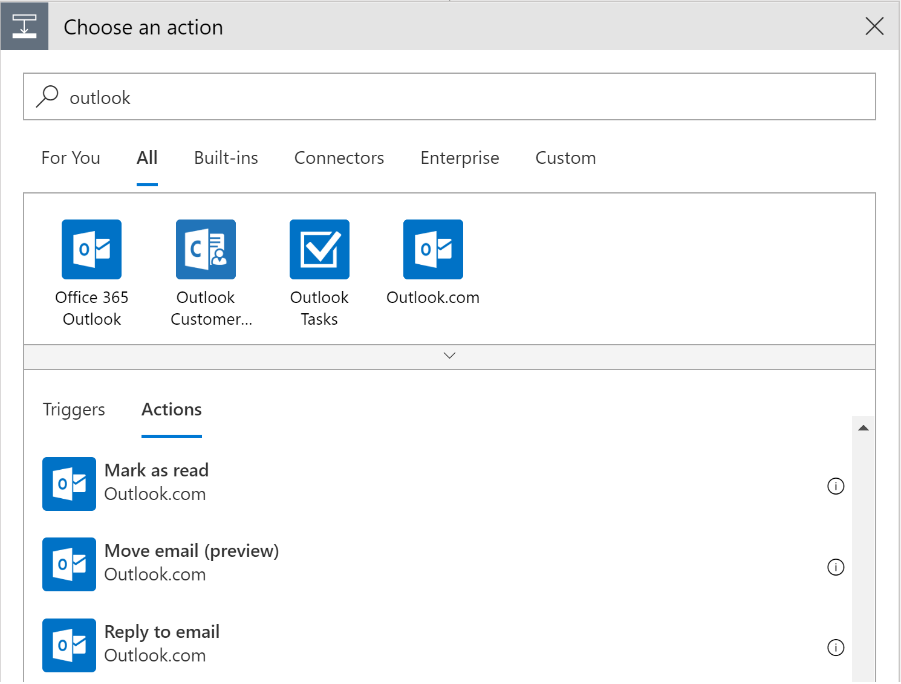The image size is (901, 684).
Task: Pick the Outlook.com connector icon
Action: [x=433, y=250]
